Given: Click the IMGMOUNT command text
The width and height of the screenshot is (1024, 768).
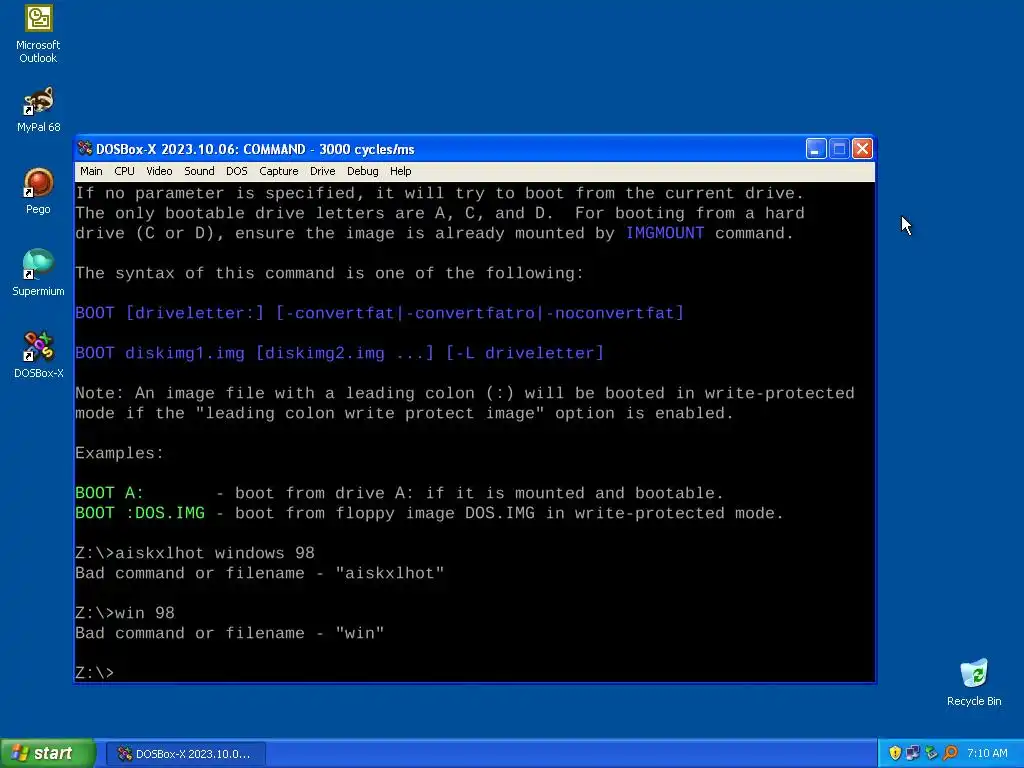Looking at the screenshot, I should coord(665,233).
